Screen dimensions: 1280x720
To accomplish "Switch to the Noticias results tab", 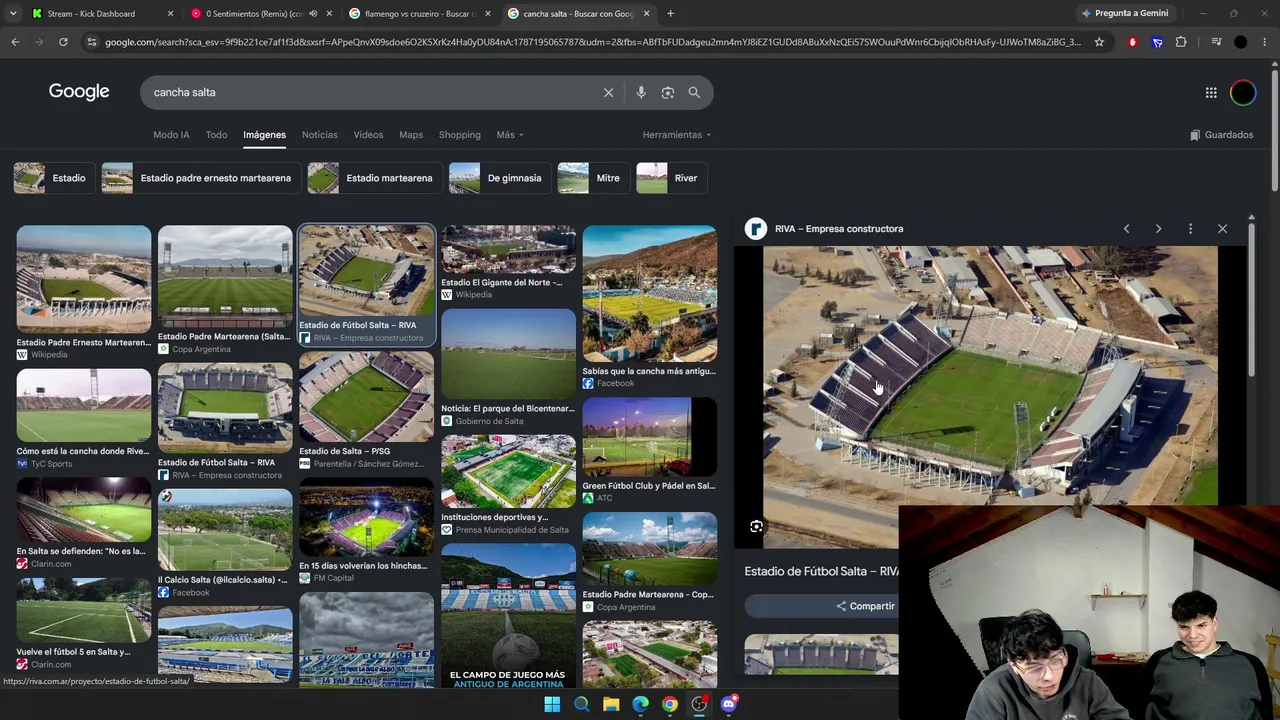I will coord(320,135).
